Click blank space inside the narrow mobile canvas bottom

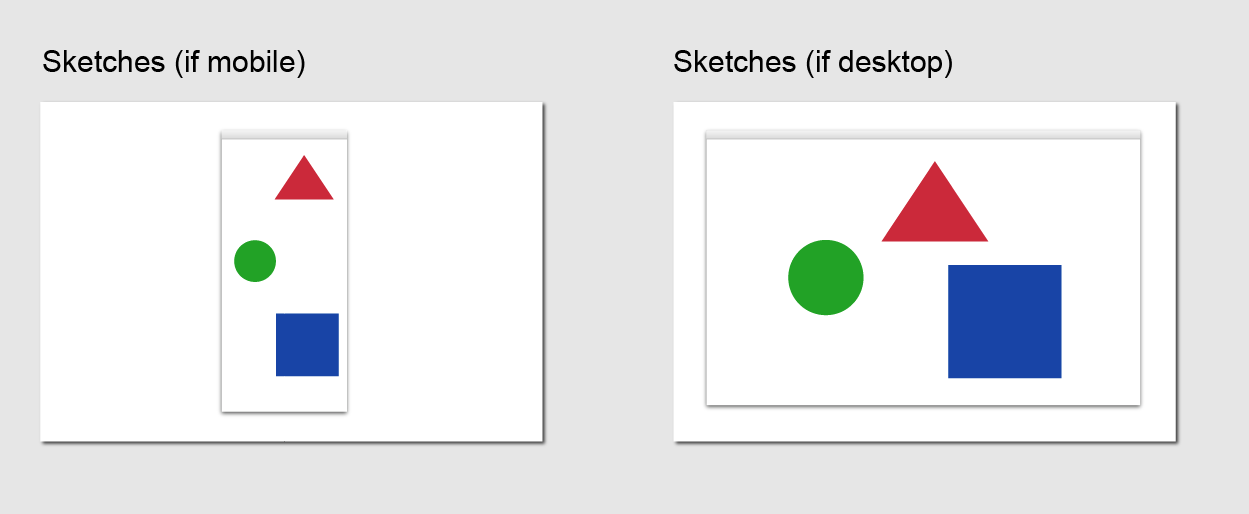284,394
